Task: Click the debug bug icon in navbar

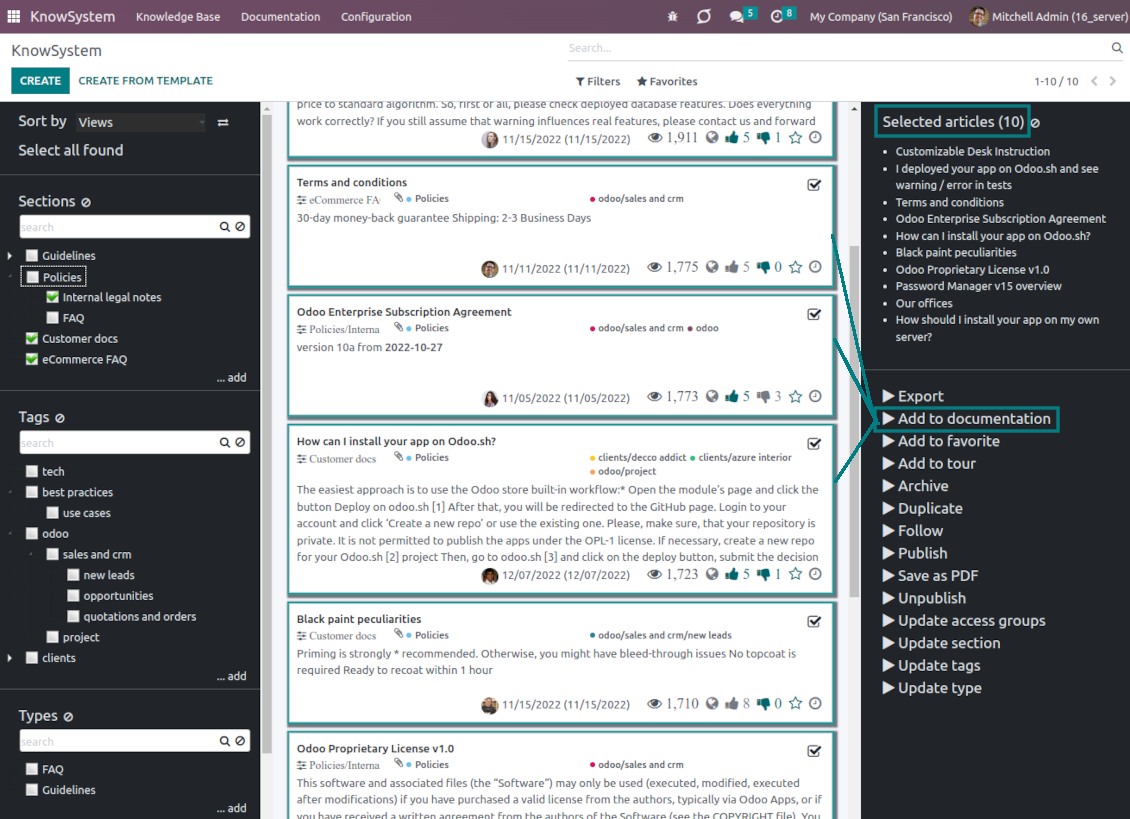Action: 673,17
